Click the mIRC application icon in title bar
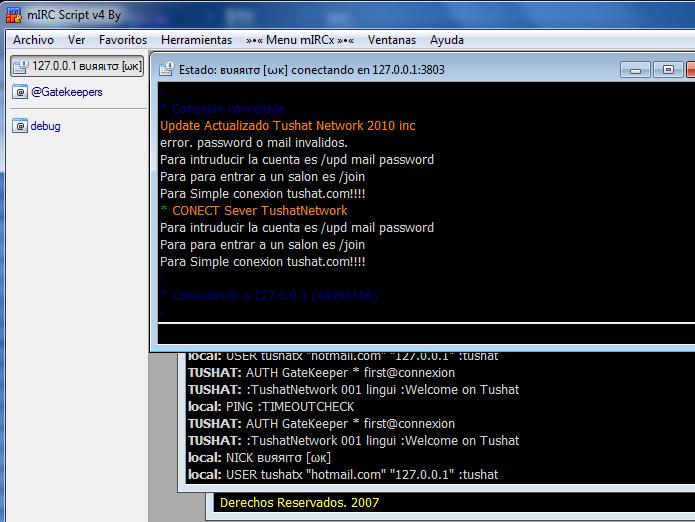The width and height of the screenshot is (695, 522). (13, 15)
